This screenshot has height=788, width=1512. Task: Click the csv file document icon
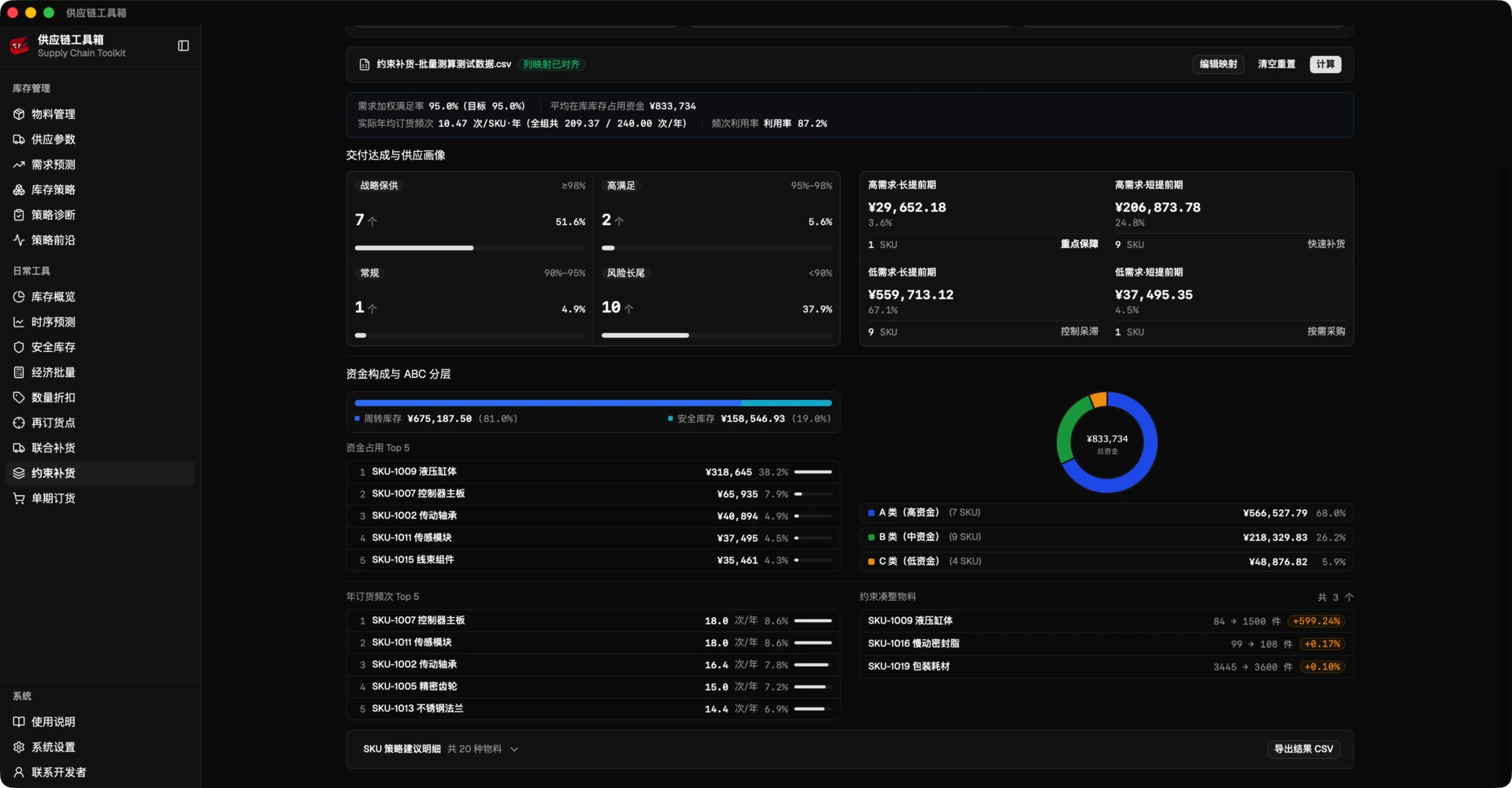coord(365,65)
